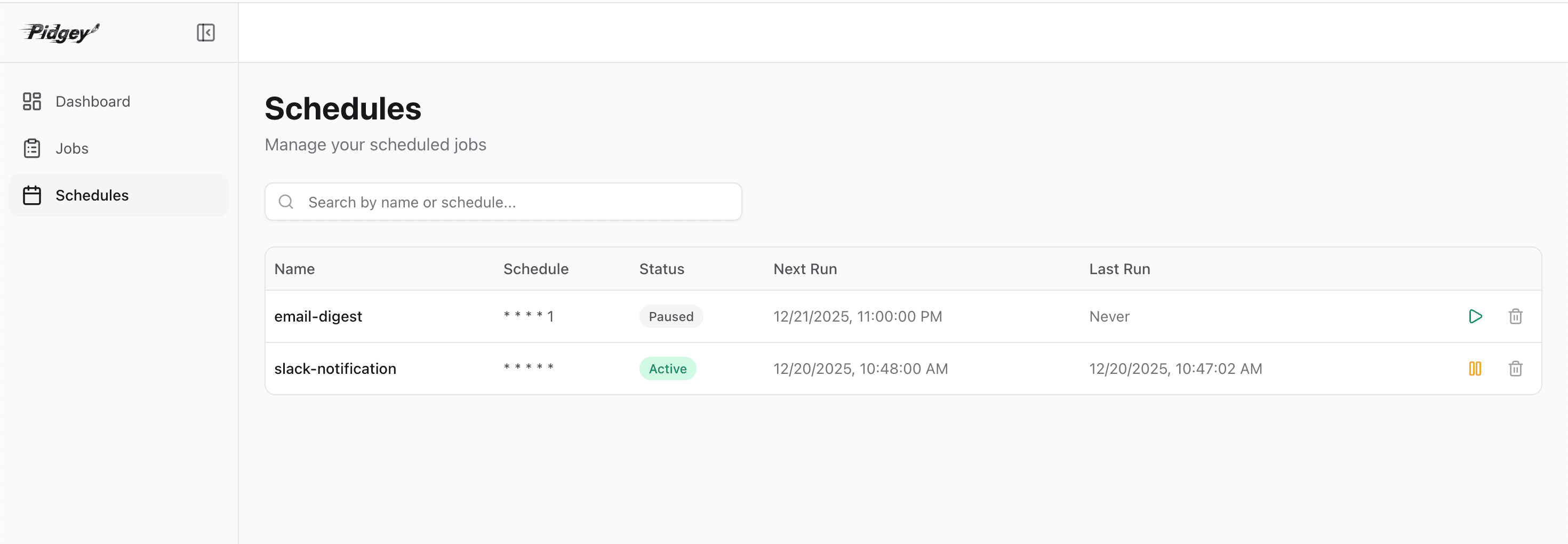Select the Schedules calendar icon

click(32, 195)
